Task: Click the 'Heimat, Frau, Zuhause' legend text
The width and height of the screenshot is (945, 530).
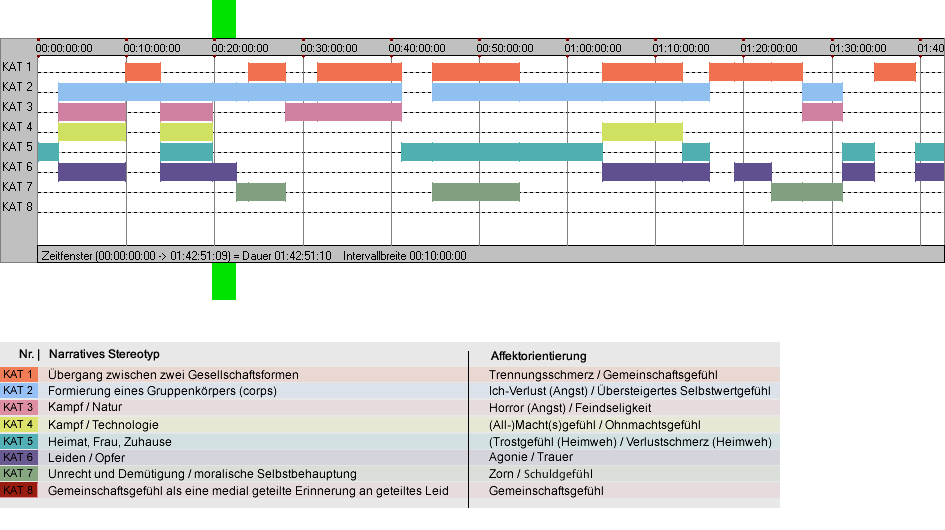Action: tap(110, 441)
